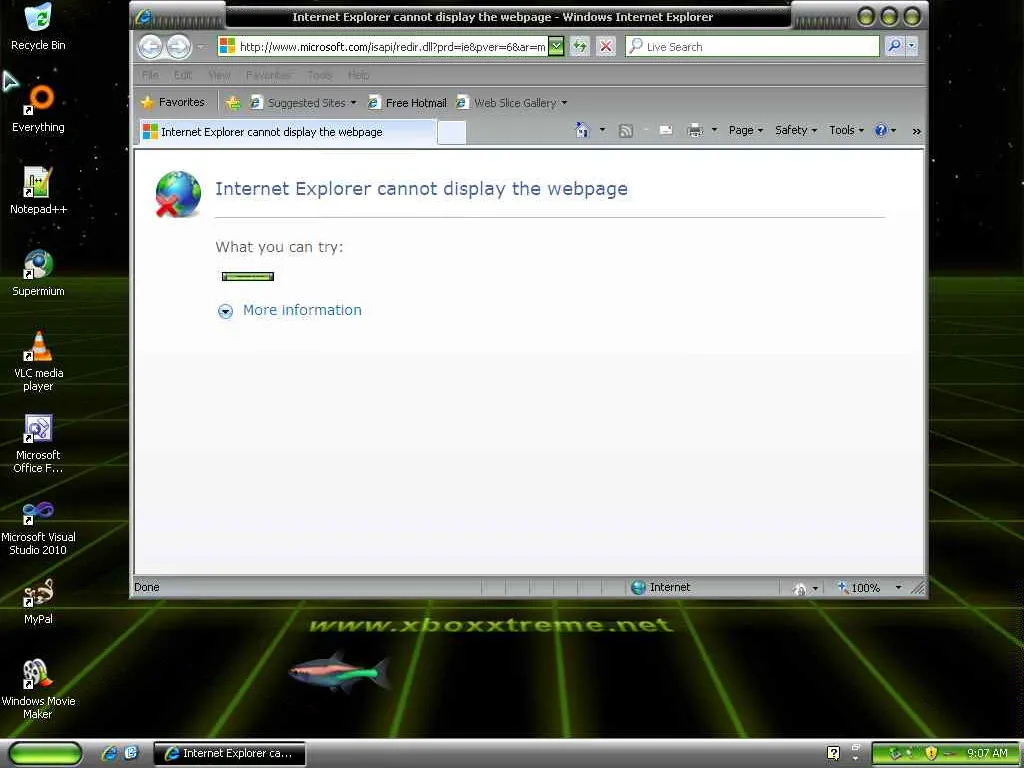The image size is (1024, 768).
Task: Select the Supermium desktop icon
Action: click(38, 273)
